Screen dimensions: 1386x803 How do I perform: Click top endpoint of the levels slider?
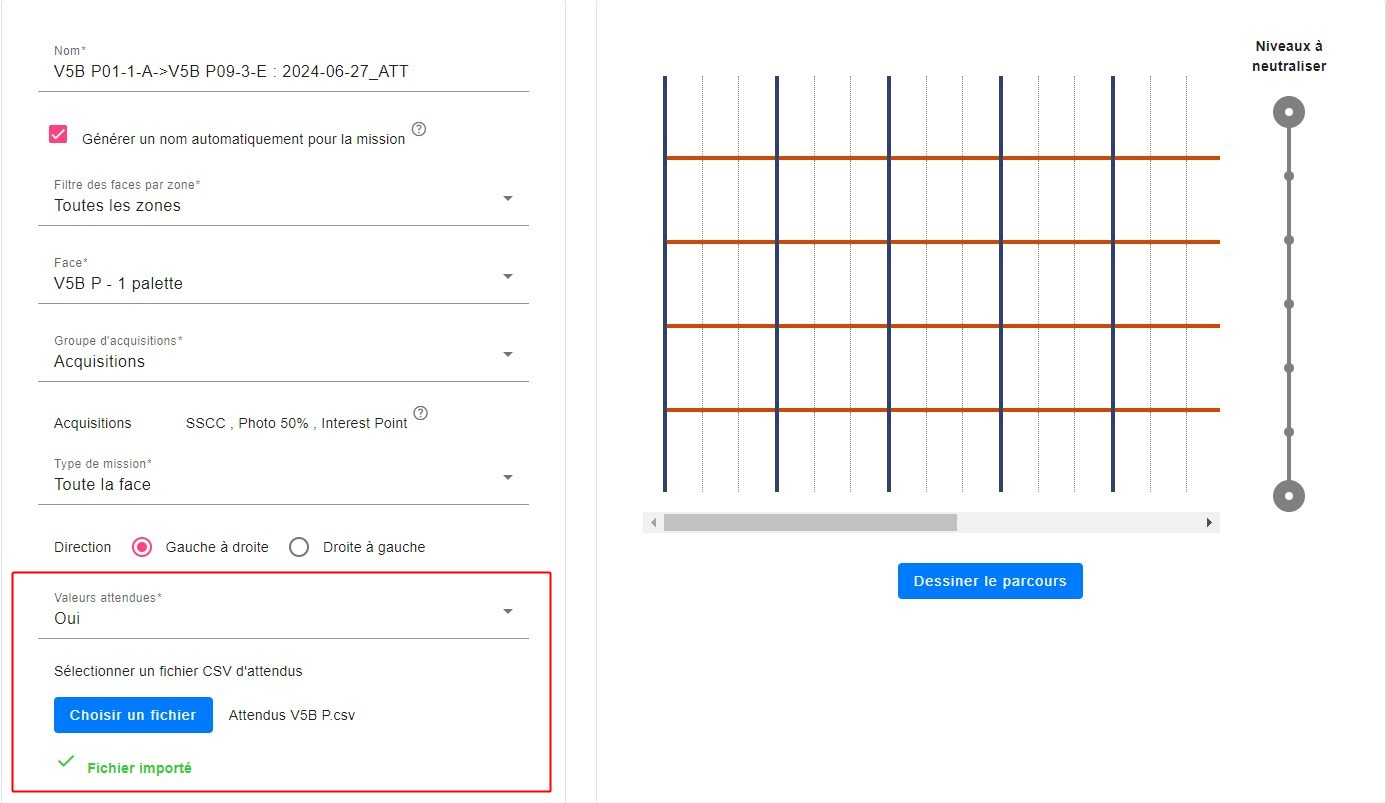[1289, 112]
